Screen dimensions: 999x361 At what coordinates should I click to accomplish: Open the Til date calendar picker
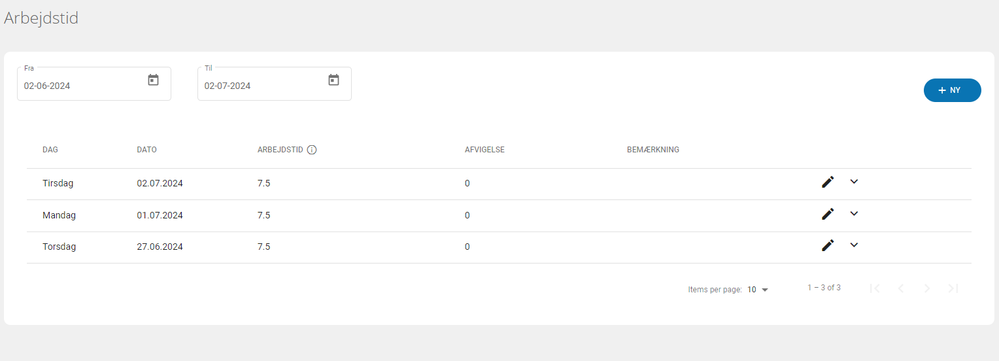pos(333,80)
